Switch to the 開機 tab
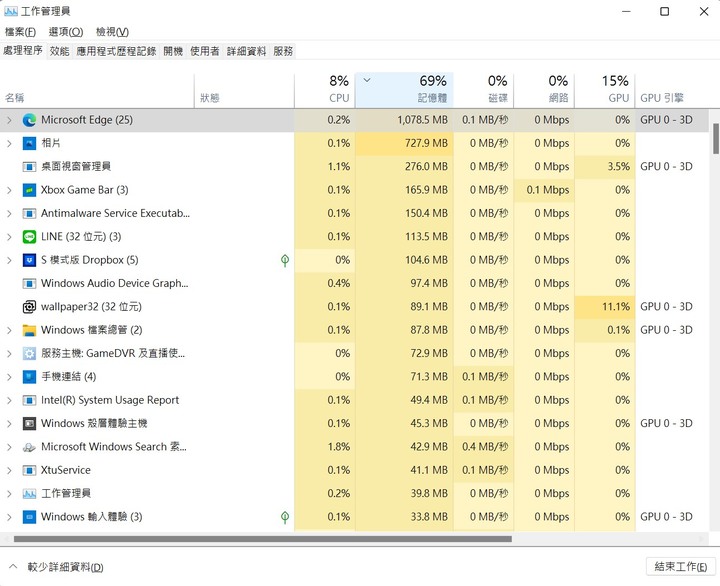720x586 pixels. pyautogui.click(x=173, y=51)
